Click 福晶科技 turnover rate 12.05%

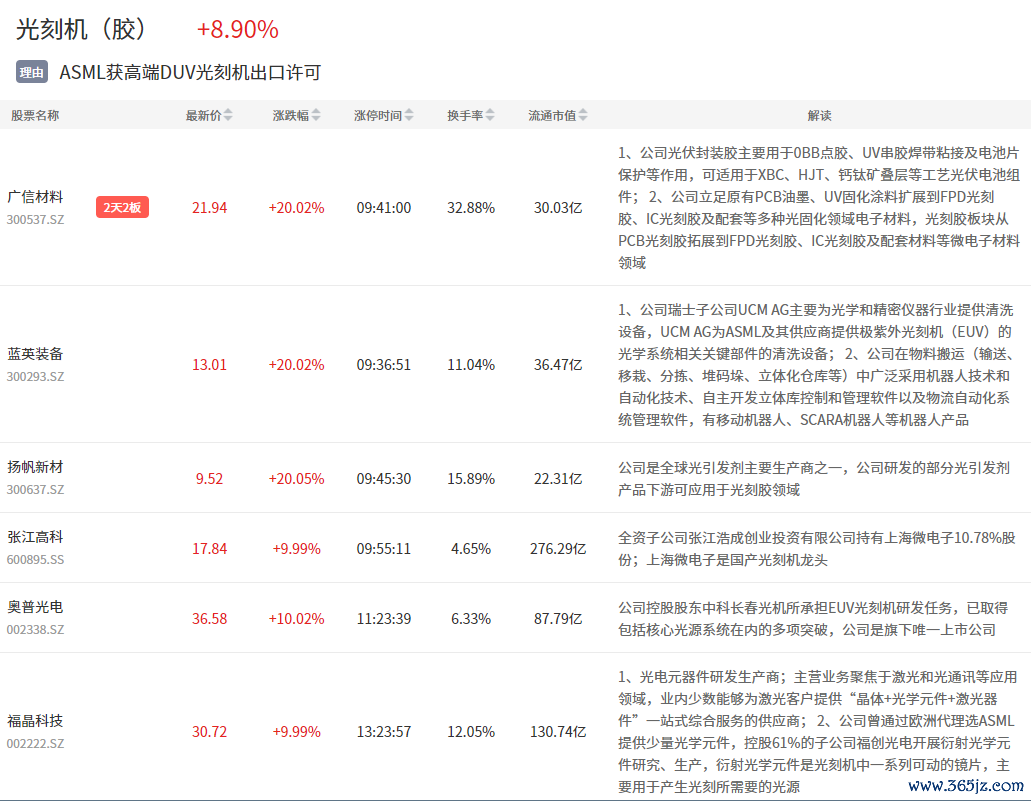click(x=471, y=732)
